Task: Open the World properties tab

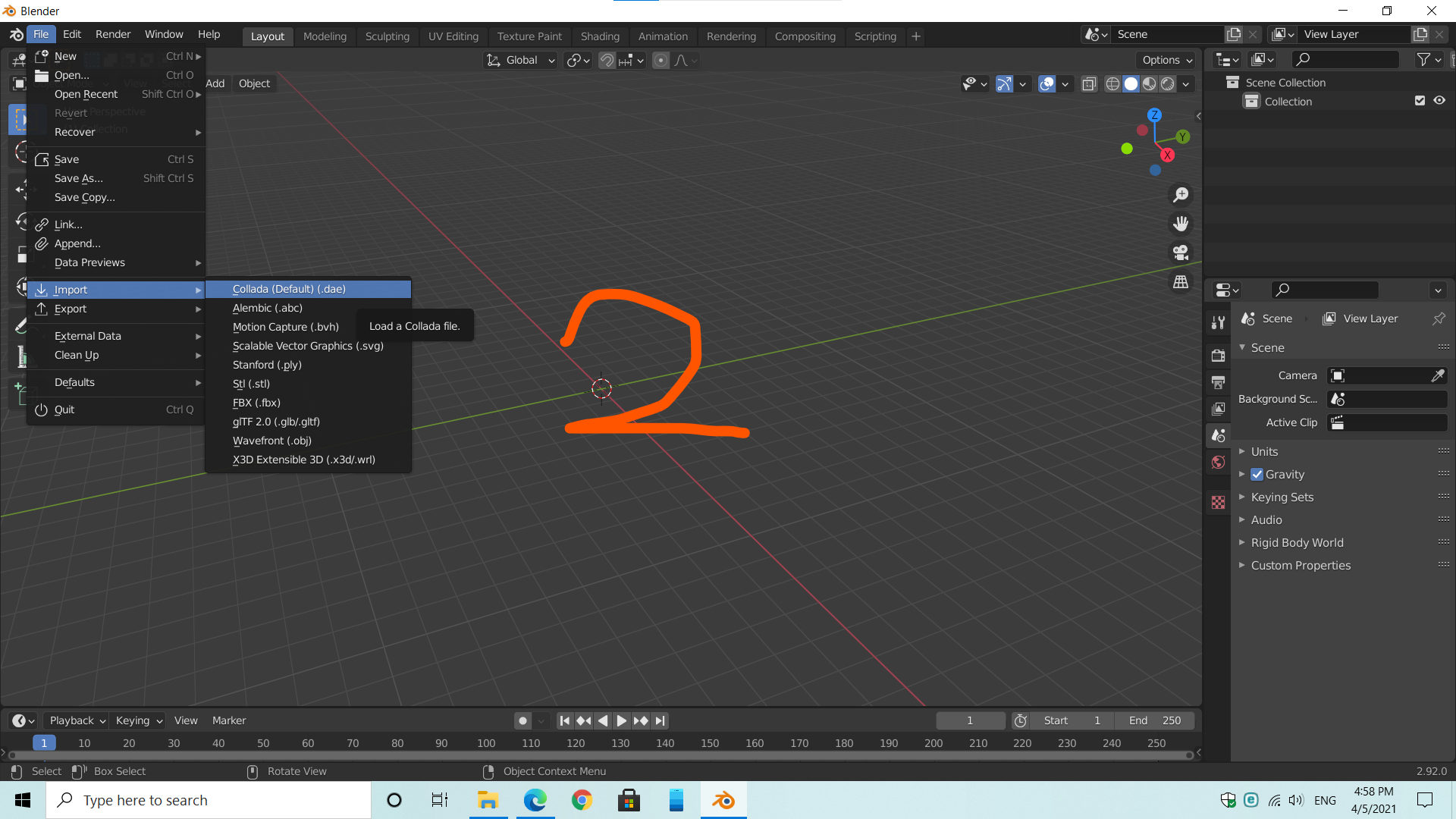Action: pyautogui.click(x=1219, y=462)
